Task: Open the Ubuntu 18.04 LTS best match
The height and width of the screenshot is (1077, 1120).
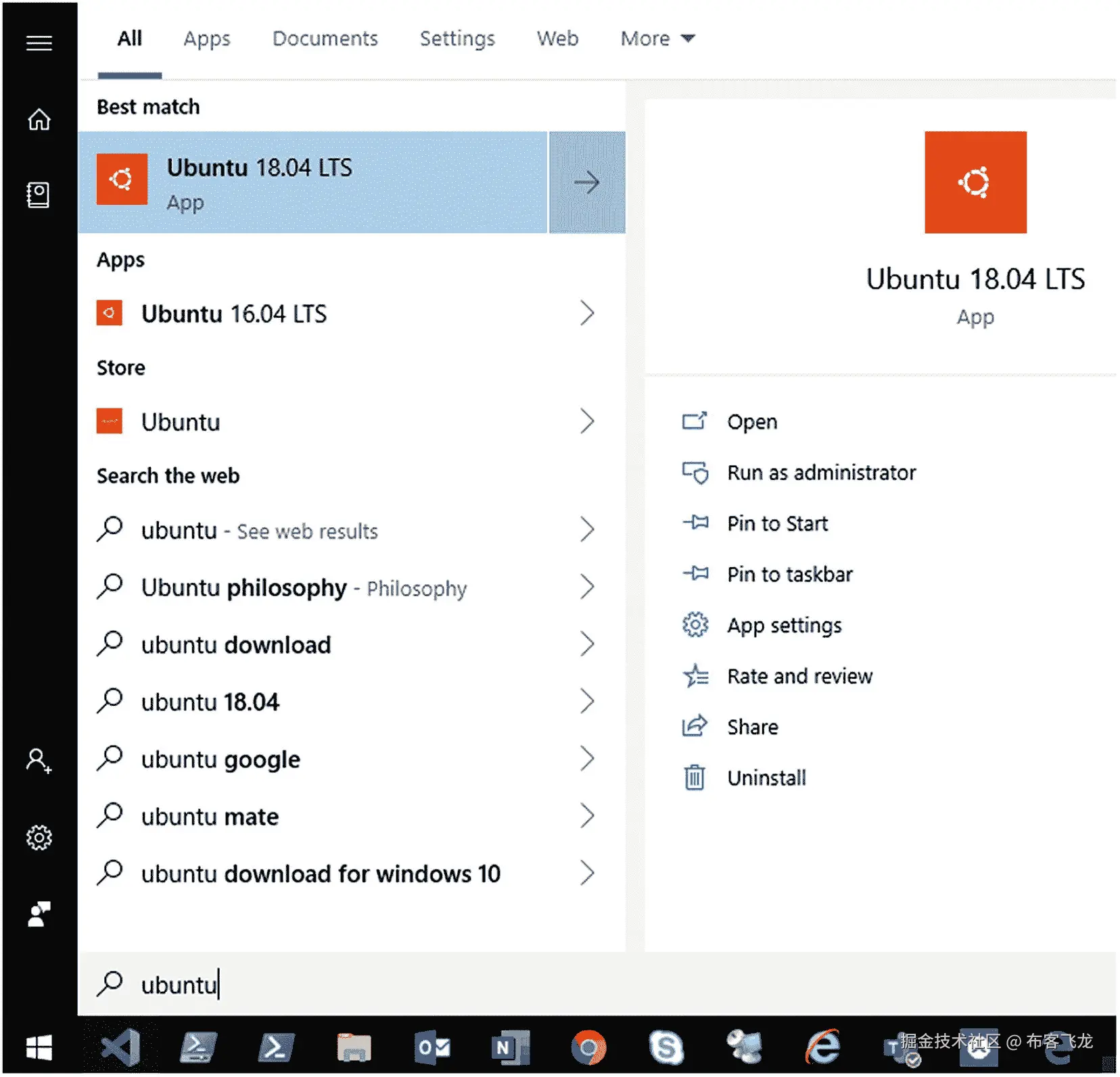Action: [312, 183]
